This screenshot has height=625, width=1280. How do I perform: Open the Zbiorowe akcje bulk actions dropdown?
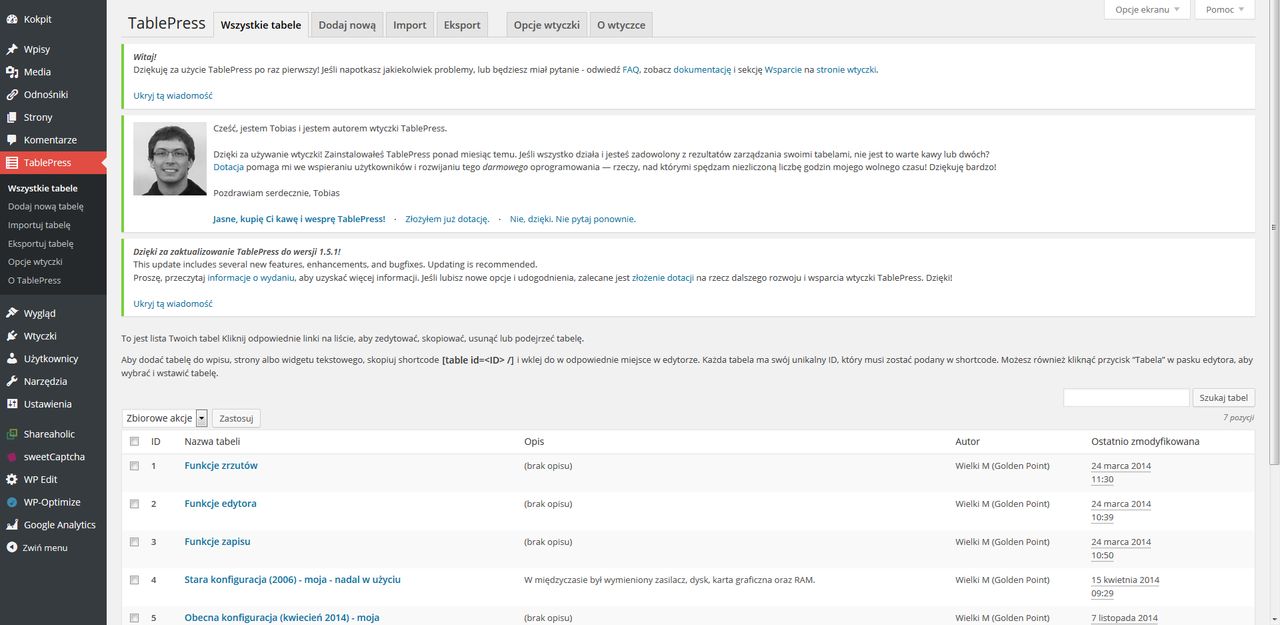tap(165, 418)
